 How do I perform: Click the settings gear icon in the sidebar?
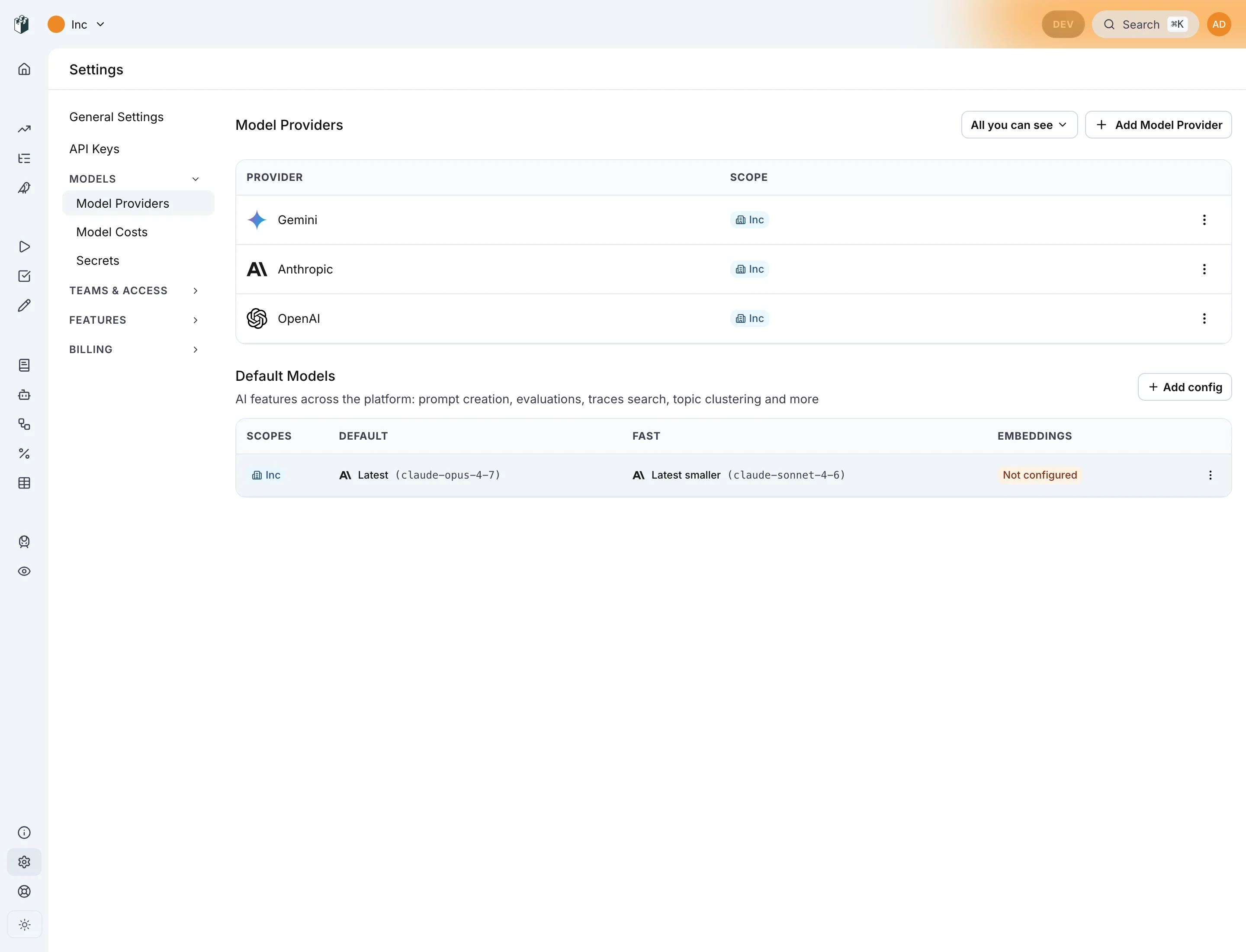click(x=24, y=862)
